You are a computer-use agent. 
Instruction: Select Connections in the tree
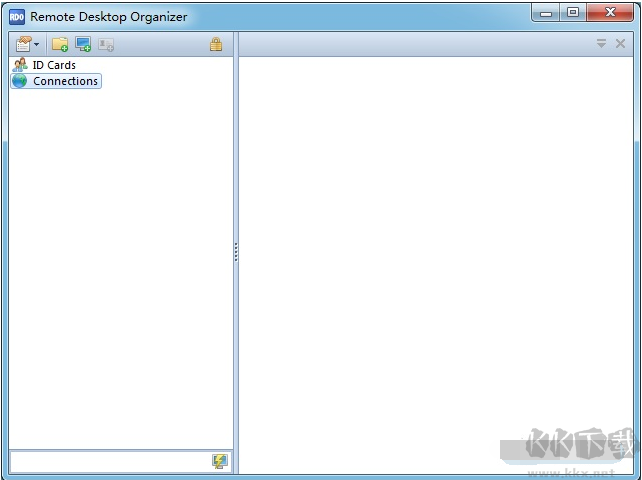(66, 81)
